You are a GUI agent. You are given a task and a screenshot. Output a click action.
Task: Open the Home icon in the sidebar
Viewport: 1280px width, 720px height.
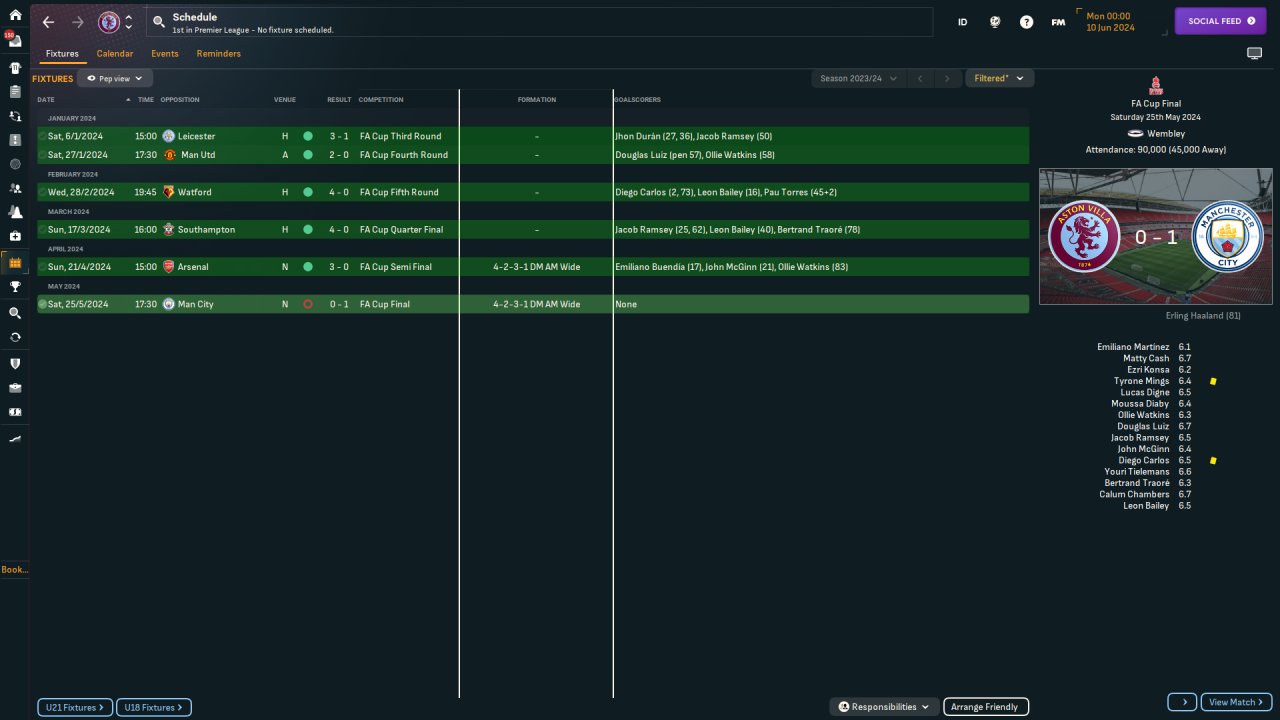coord(15,15)
